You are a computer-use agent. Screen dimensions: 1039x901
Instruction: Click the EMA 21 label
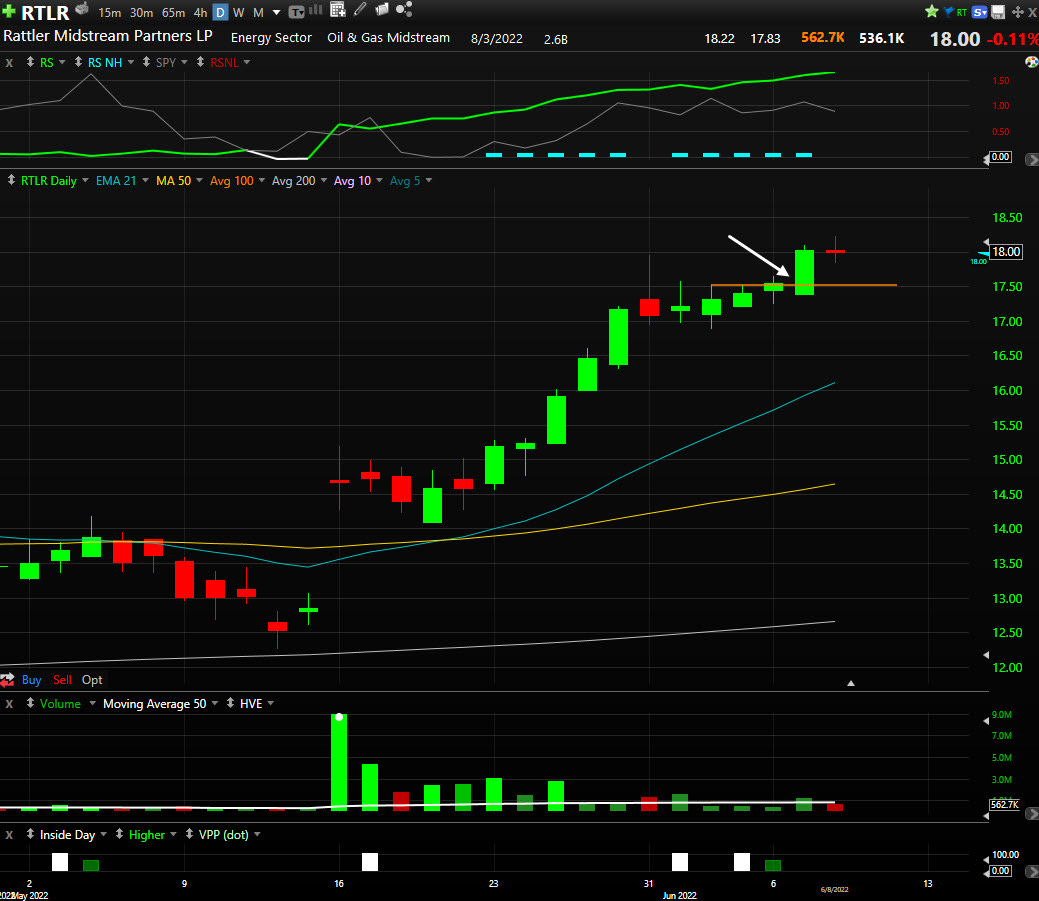click(x=116, y=180)
